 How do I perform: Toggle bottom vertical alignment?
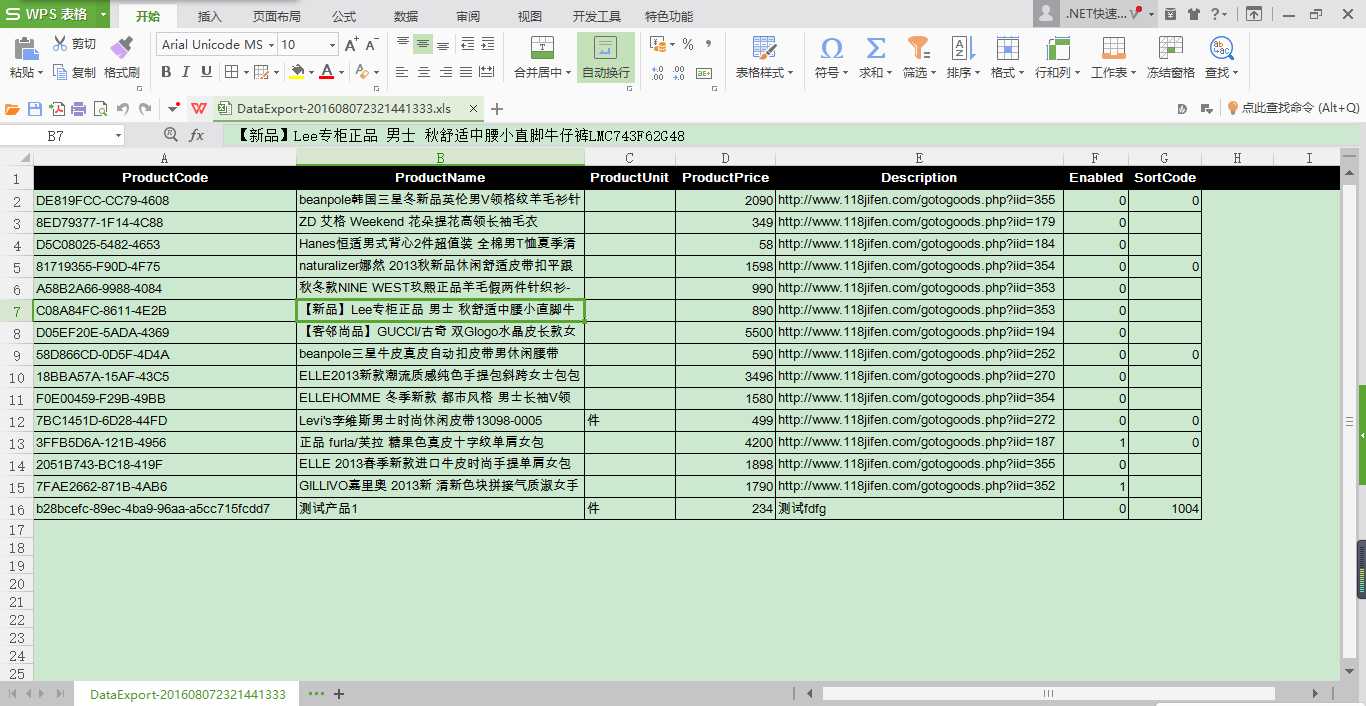444,44
